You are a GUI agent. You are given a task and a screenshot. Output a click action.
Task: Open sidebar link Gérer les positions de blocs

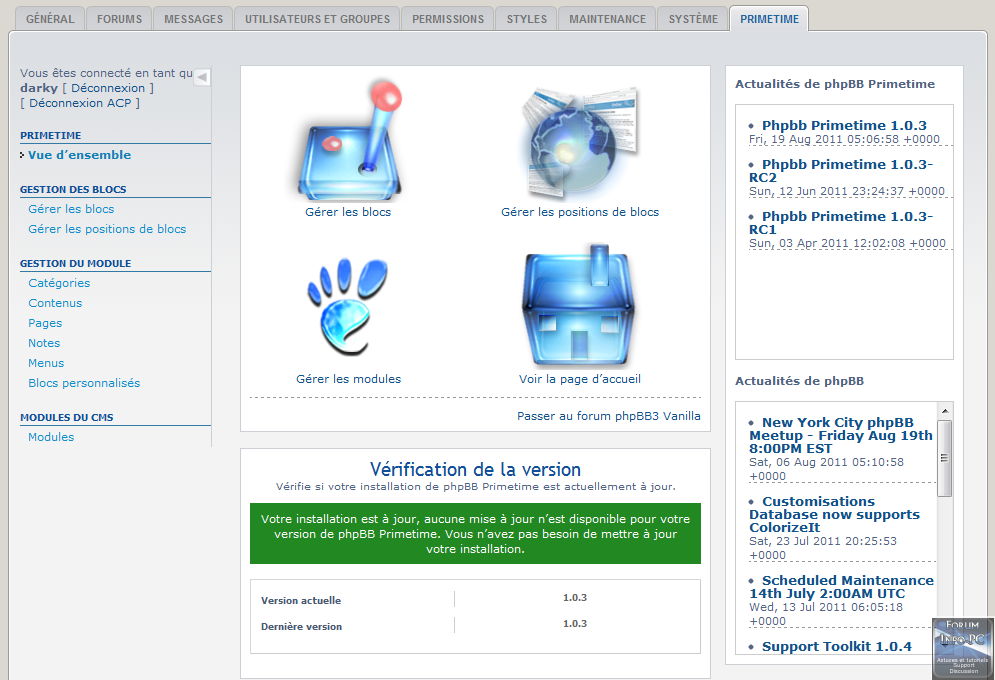tap(107, 229)
